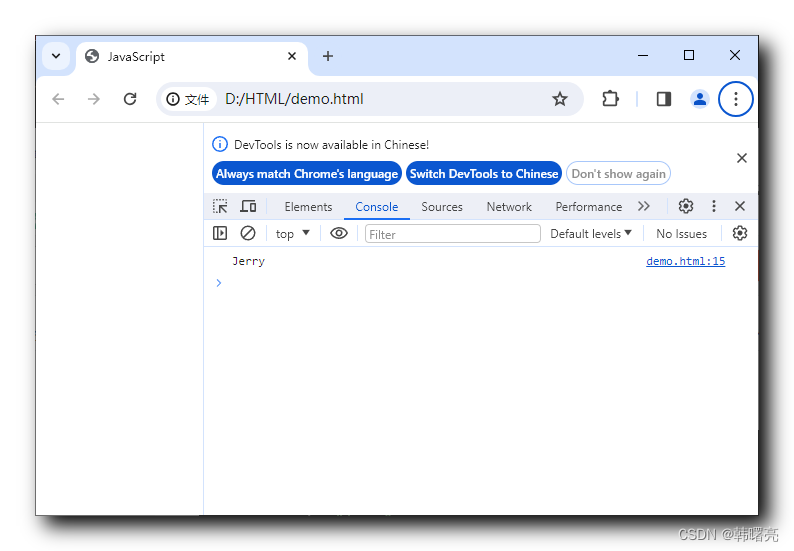Click Switch DevTools to Chinese
The image size is (794, 551).
point(484,174)
